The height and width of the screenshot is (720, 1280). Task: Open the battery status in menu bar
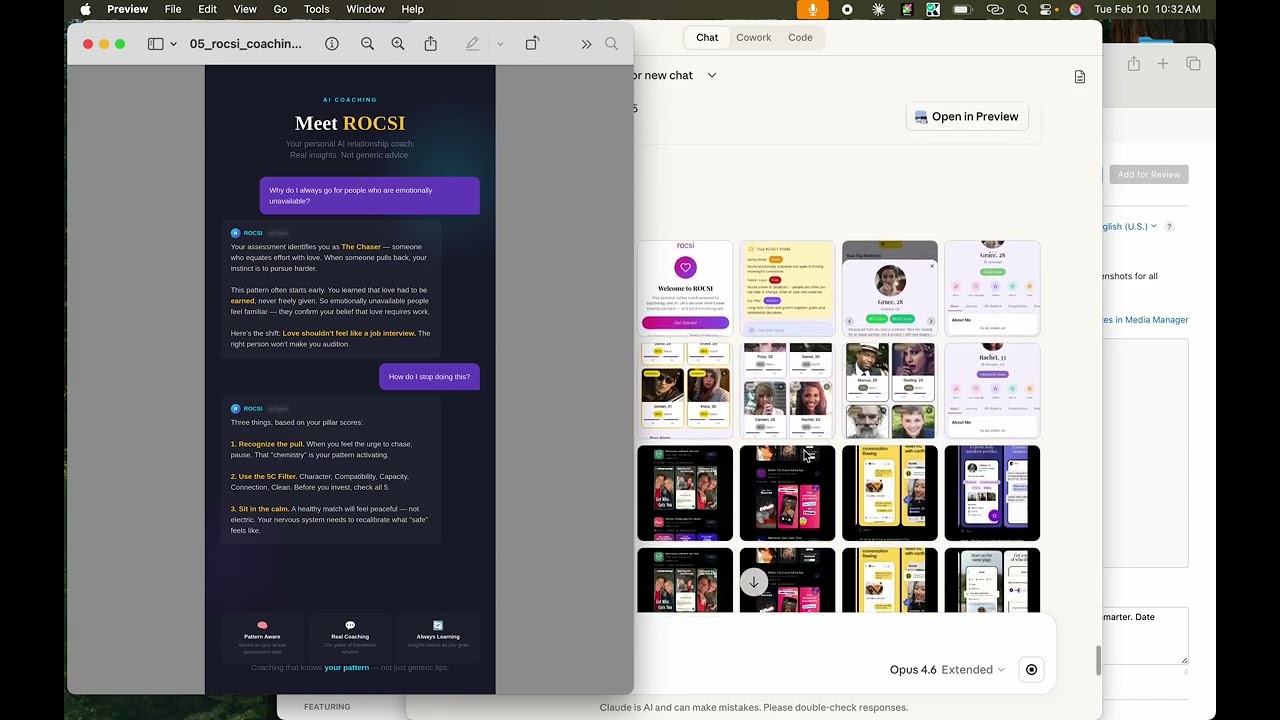962,9
